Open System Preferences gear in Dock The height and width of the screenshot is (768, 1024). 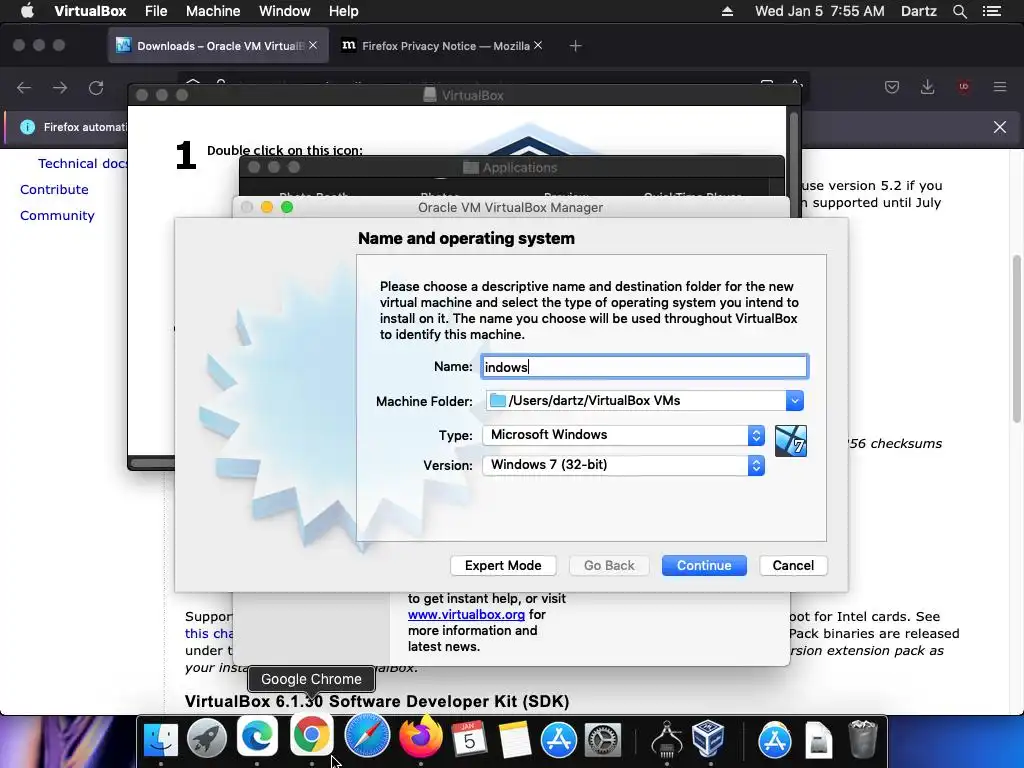pyautogui.click(x=603, y=739)
